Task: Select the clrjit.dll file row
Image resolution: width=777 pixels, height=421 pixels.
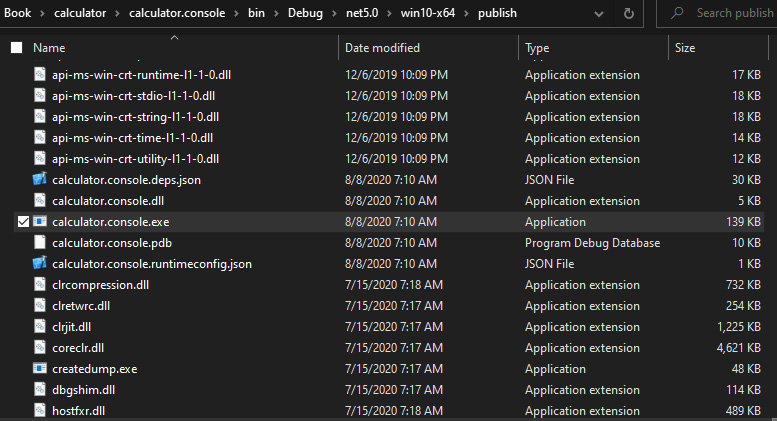Action: tap(389, 327)
